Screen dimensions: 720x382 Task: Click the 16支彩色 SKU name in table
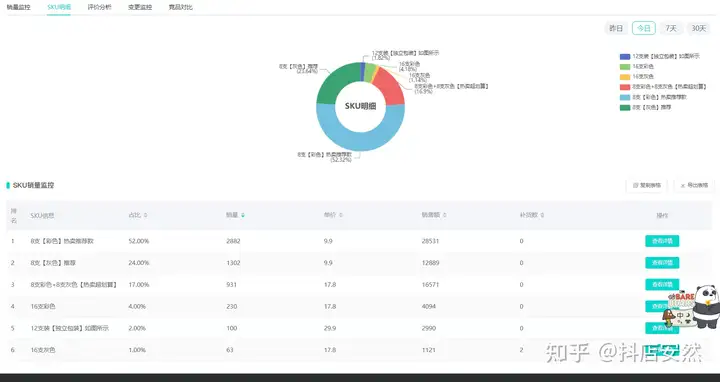[x=43, y=306]
